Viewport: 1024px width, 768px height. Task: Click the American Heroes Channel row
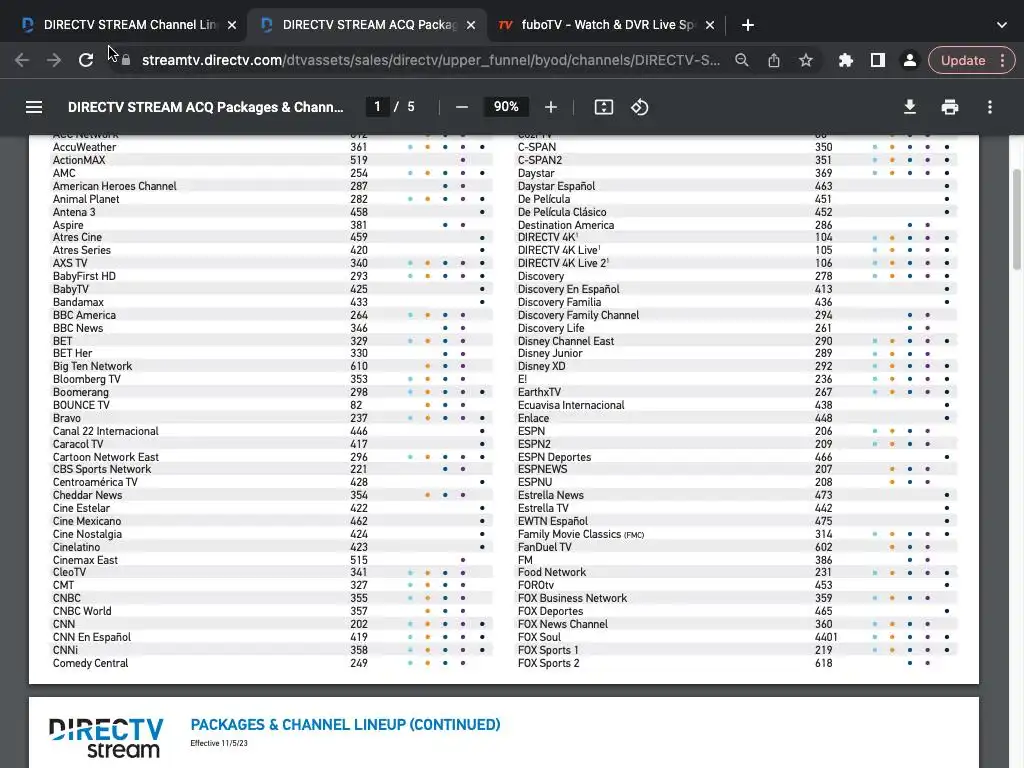coord(273,186)
